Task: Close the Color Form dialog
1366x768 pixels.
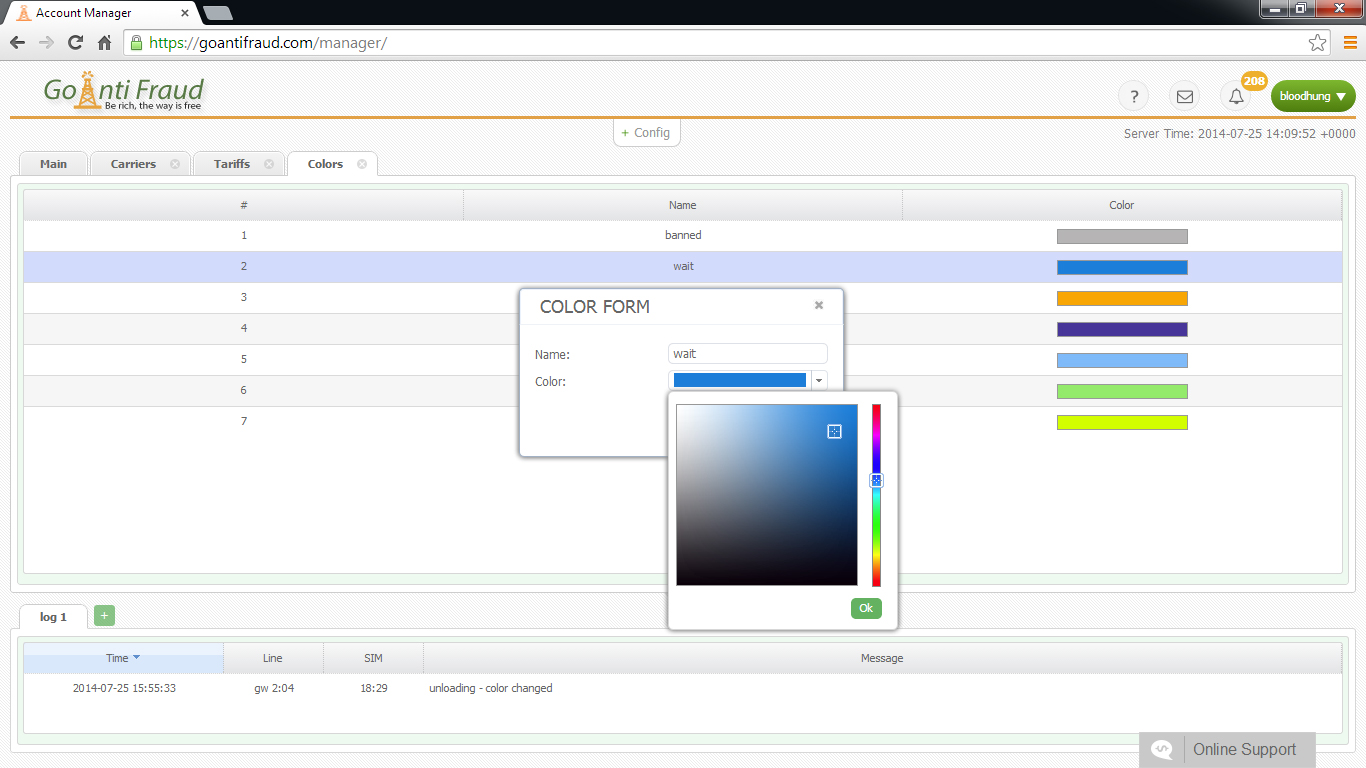Action: [x=819, y=306]
